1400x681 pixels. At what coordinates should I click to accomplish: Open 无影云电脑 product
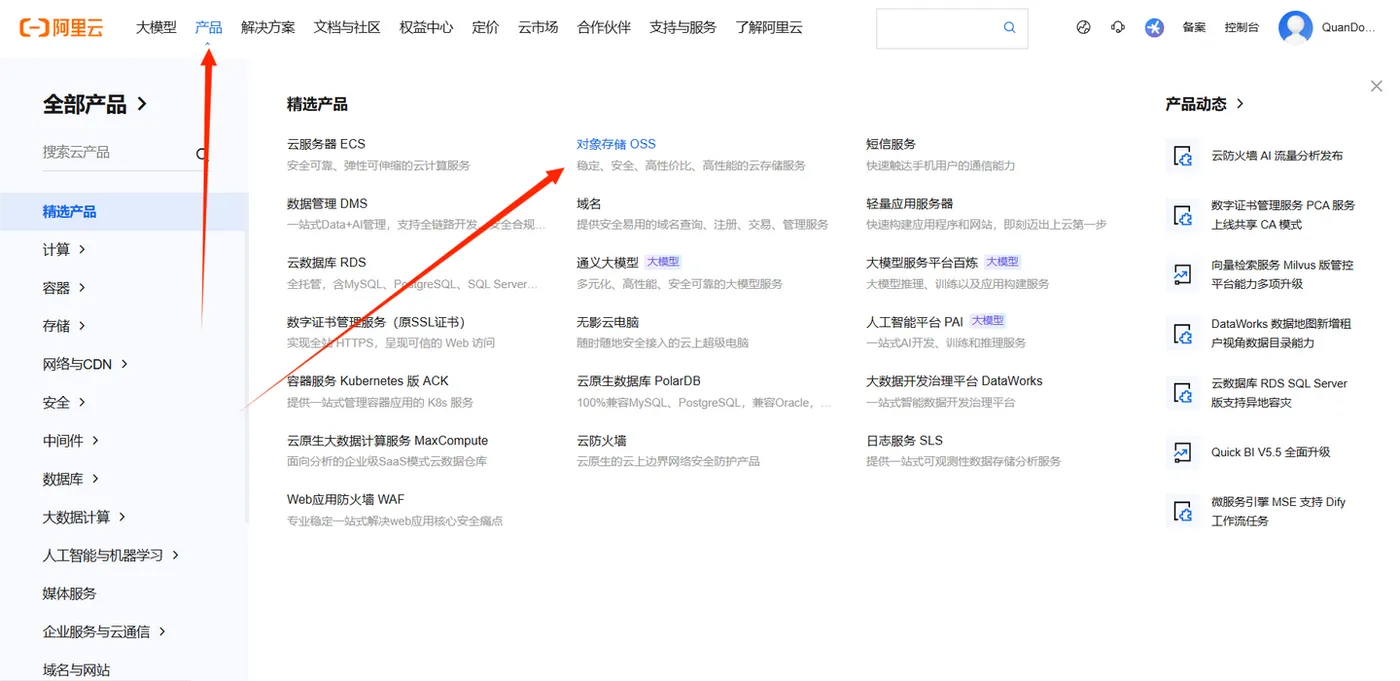pos(608,322)
